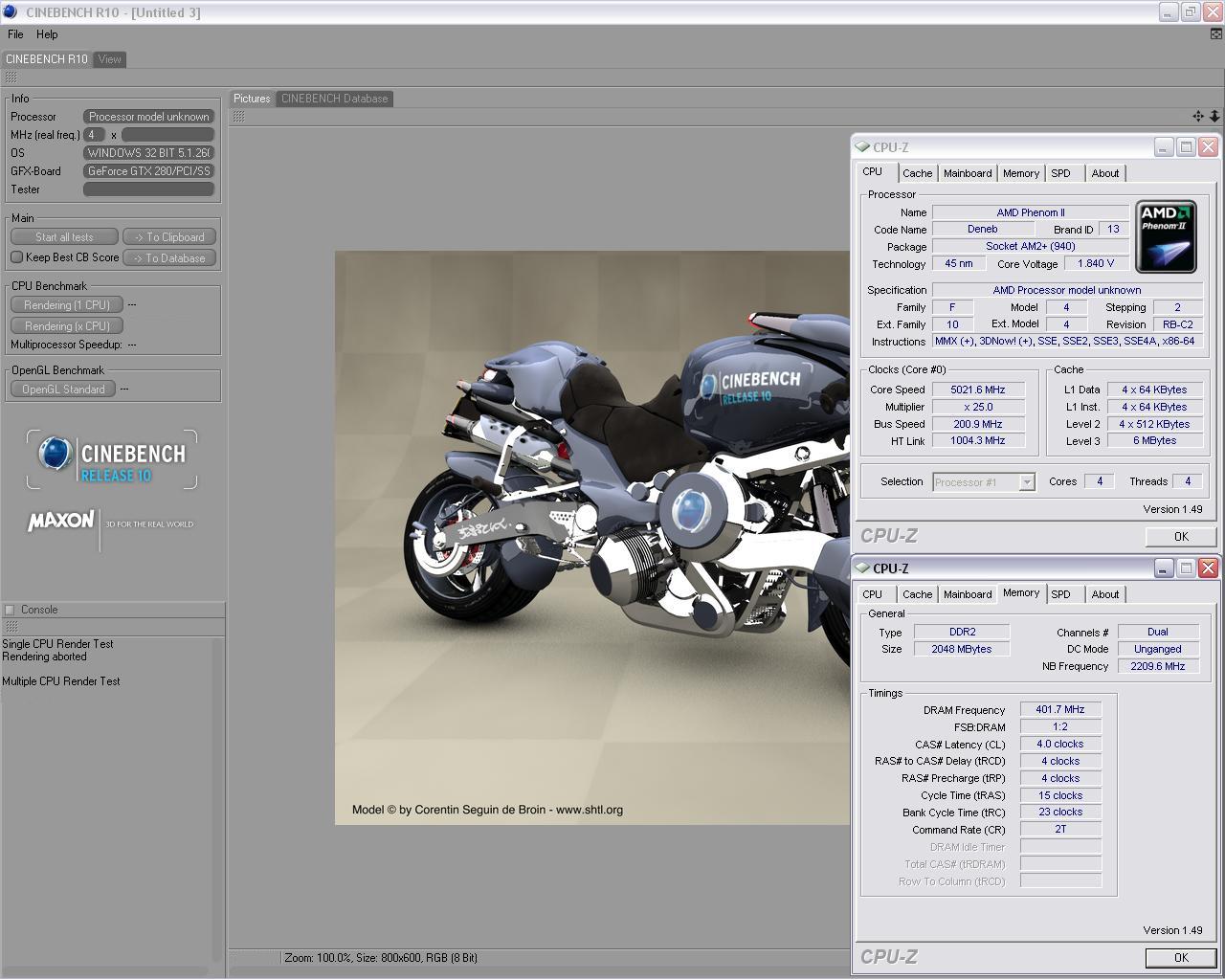Open the CINEBENCH Database tab
Image resolution: width=1225 pixels, height=980 pixels.
point(335,99)
